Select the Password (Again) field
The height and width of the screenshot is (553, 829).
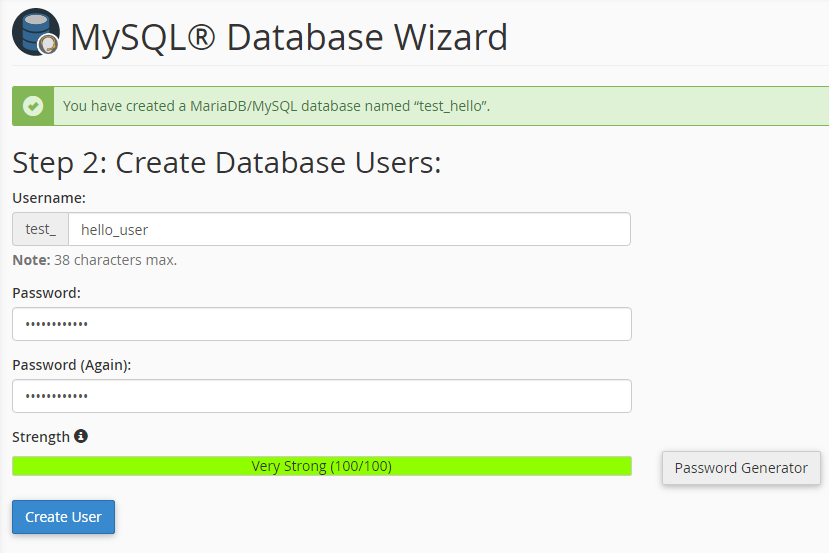click(x=321, y=396)
